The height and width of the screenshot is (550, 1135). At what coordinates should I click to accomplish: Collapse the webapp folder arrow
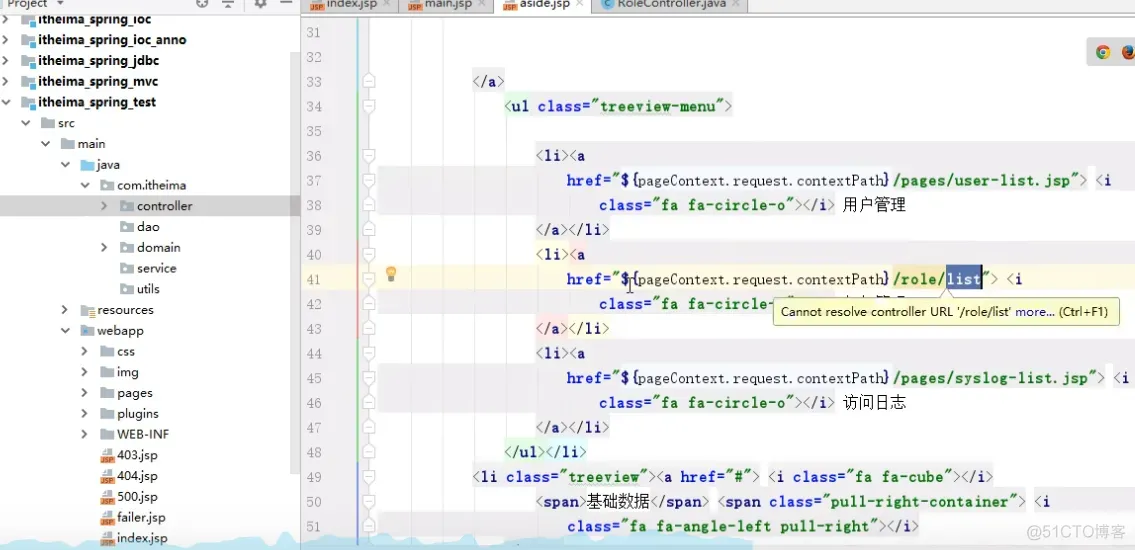(x=66, y=331)
